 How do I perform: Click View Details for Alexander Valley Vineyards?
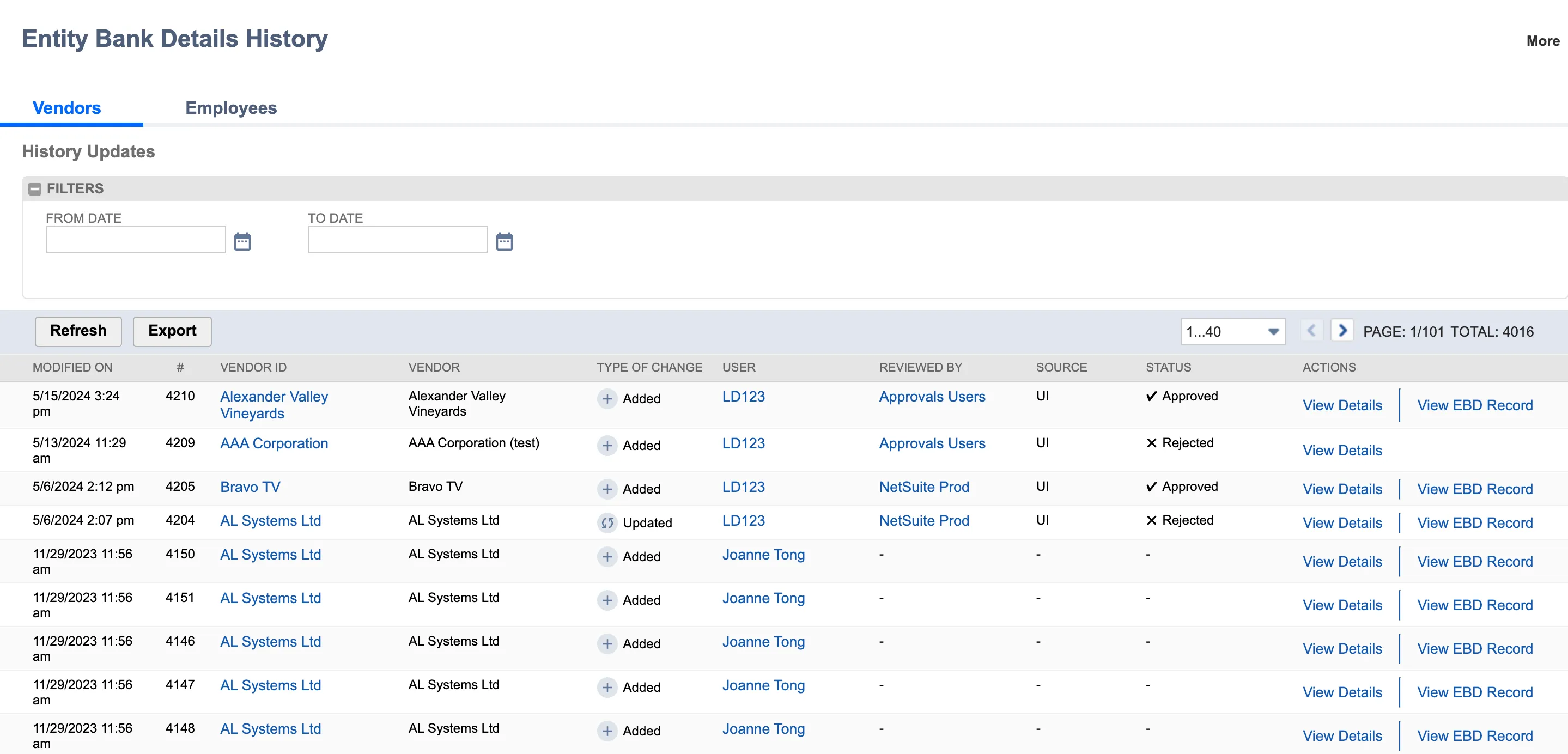click(1342, 405)
